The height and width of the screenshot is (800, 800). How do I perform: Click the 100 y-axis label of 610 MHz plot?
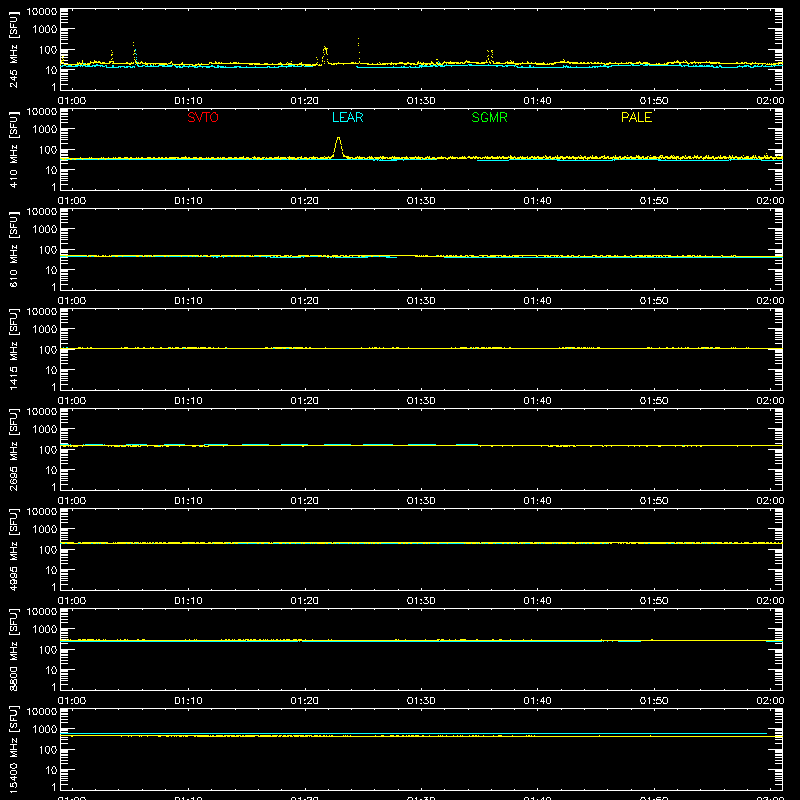coord(48,249)
